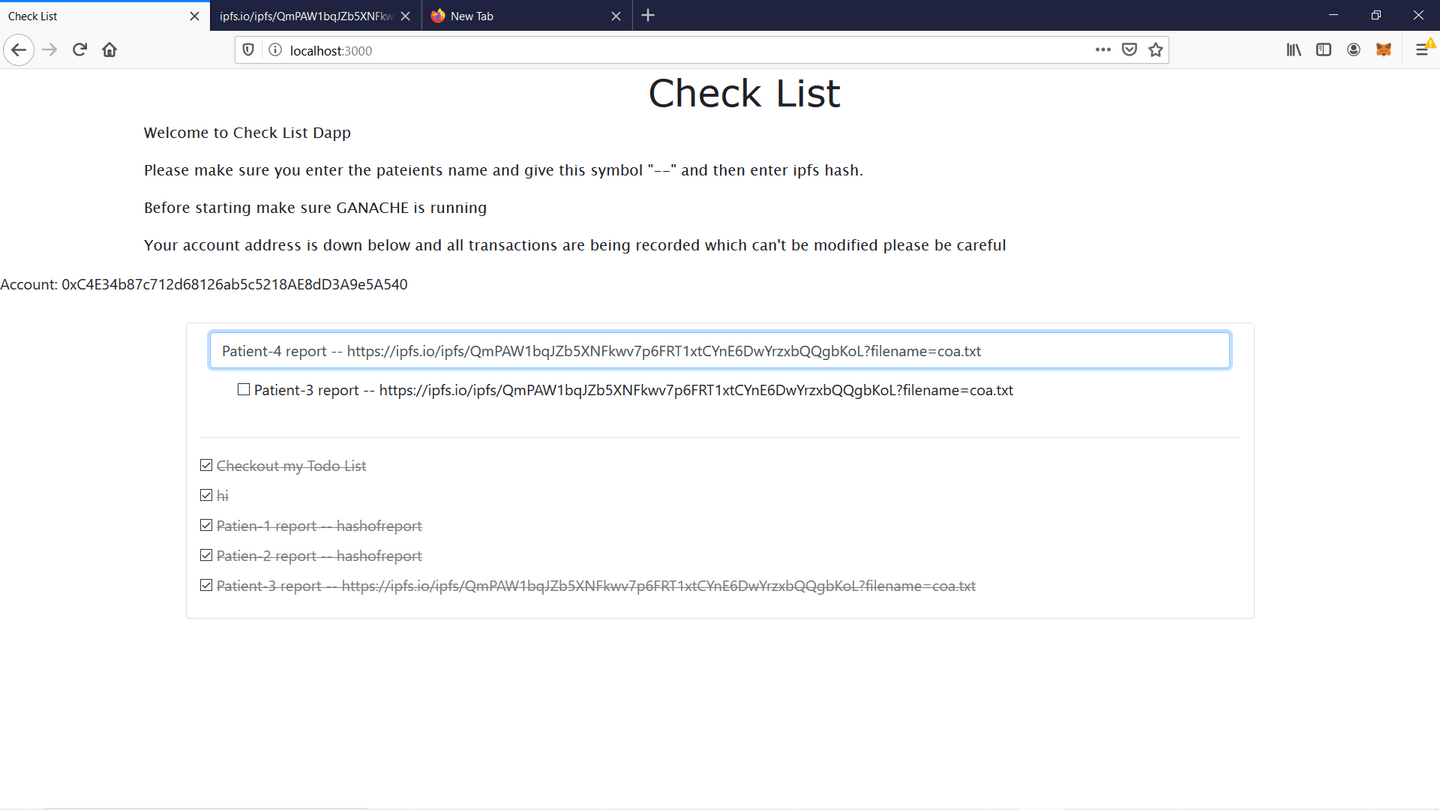The image size is (1440, 810).
Task: Uncheck the Patien-2 report item
Action: coord(206,555)
